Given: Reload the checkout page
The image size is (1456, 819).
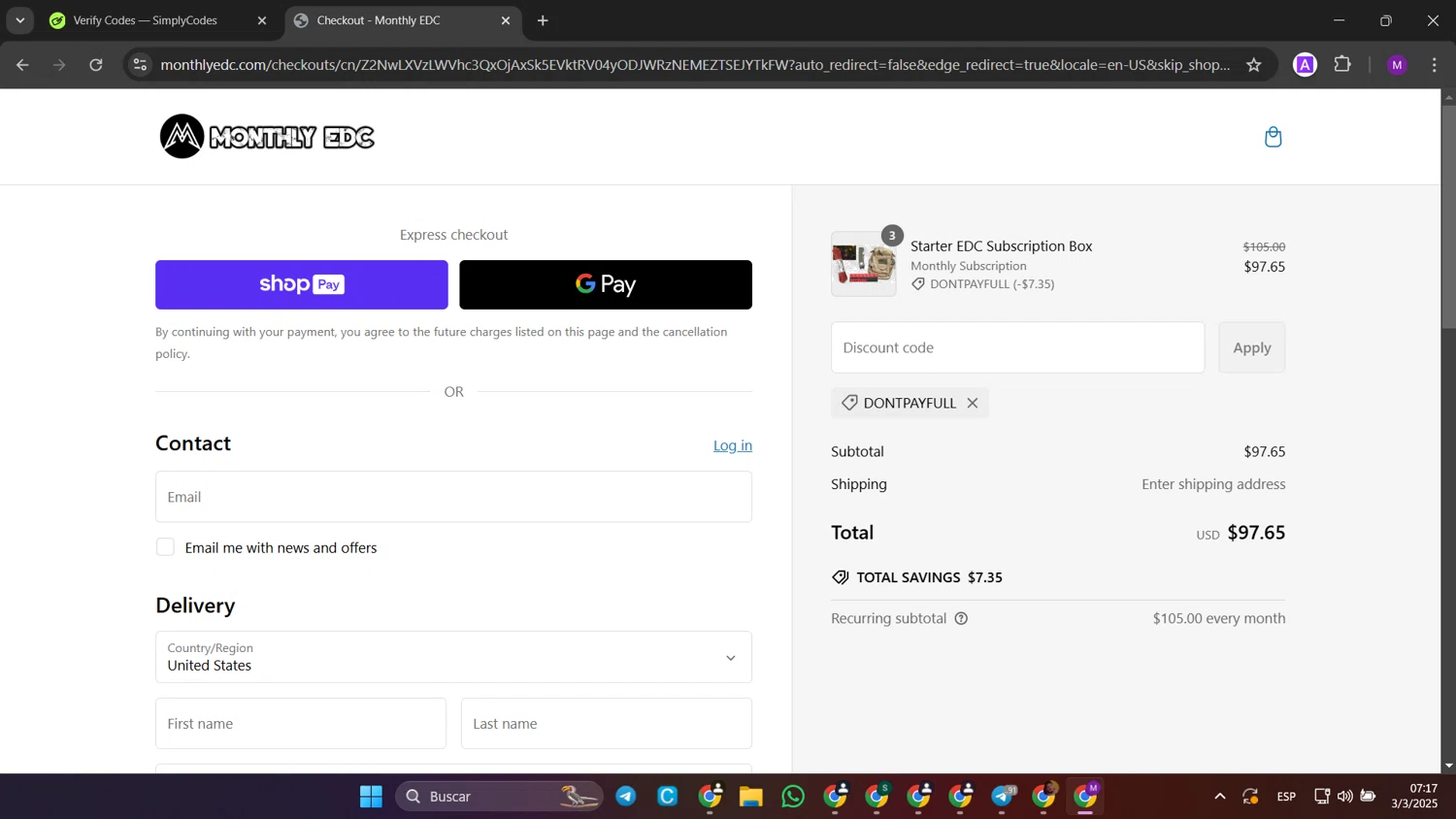Looking at the screenshot, I should (x=96, y=65).
